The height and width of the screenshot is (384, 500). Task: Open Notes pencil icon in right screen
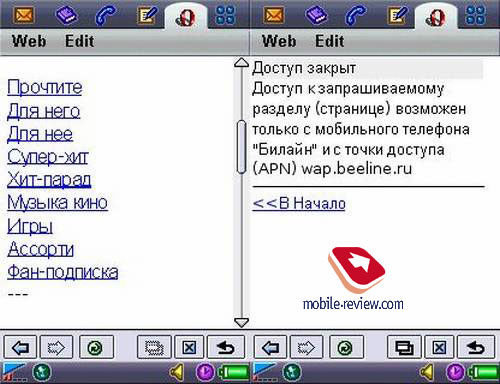point(398,15)
